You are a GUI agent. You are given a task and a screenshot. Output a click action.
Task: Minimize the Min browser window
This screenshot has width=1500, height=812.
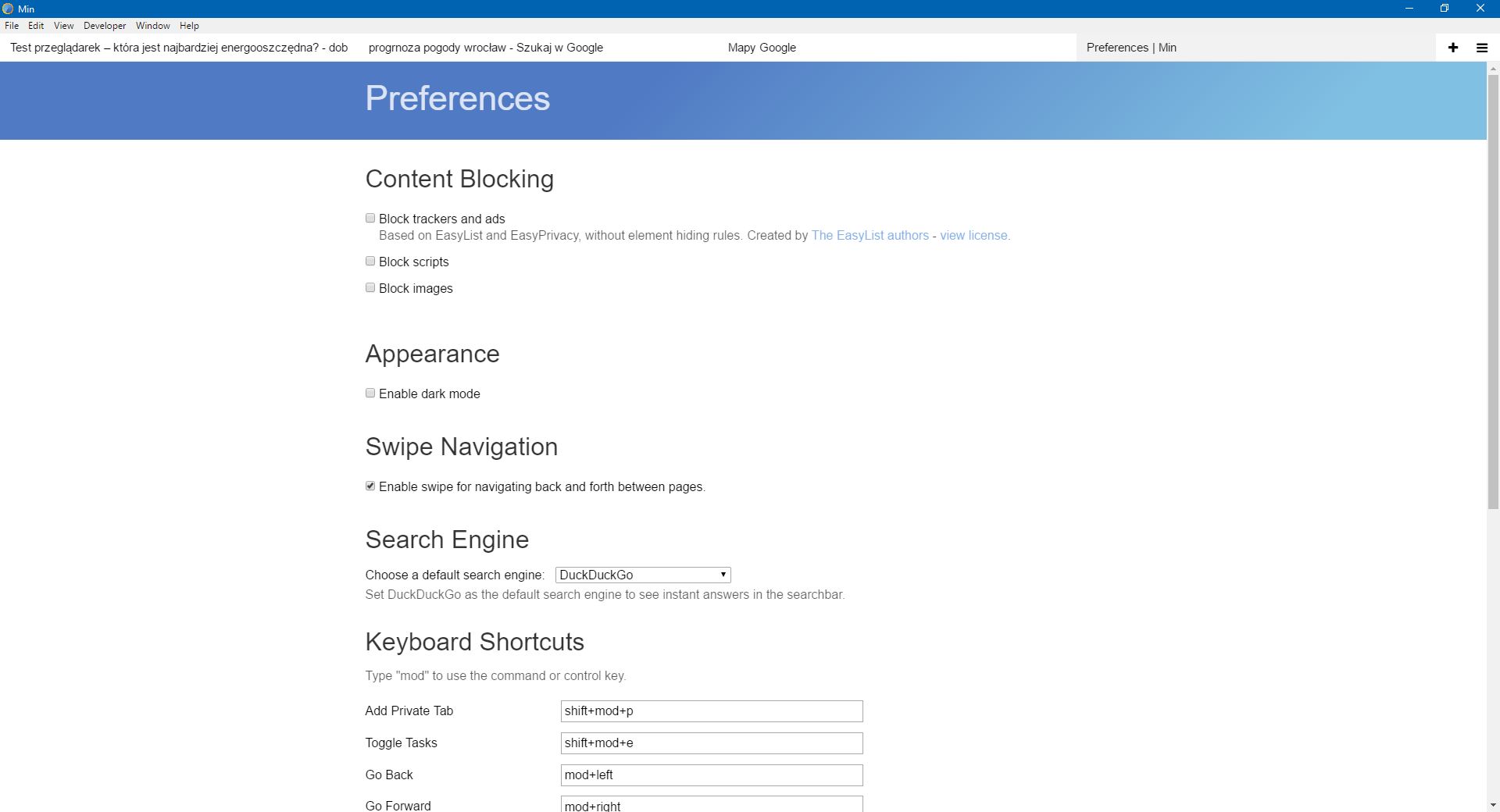tap(1409, 9)
